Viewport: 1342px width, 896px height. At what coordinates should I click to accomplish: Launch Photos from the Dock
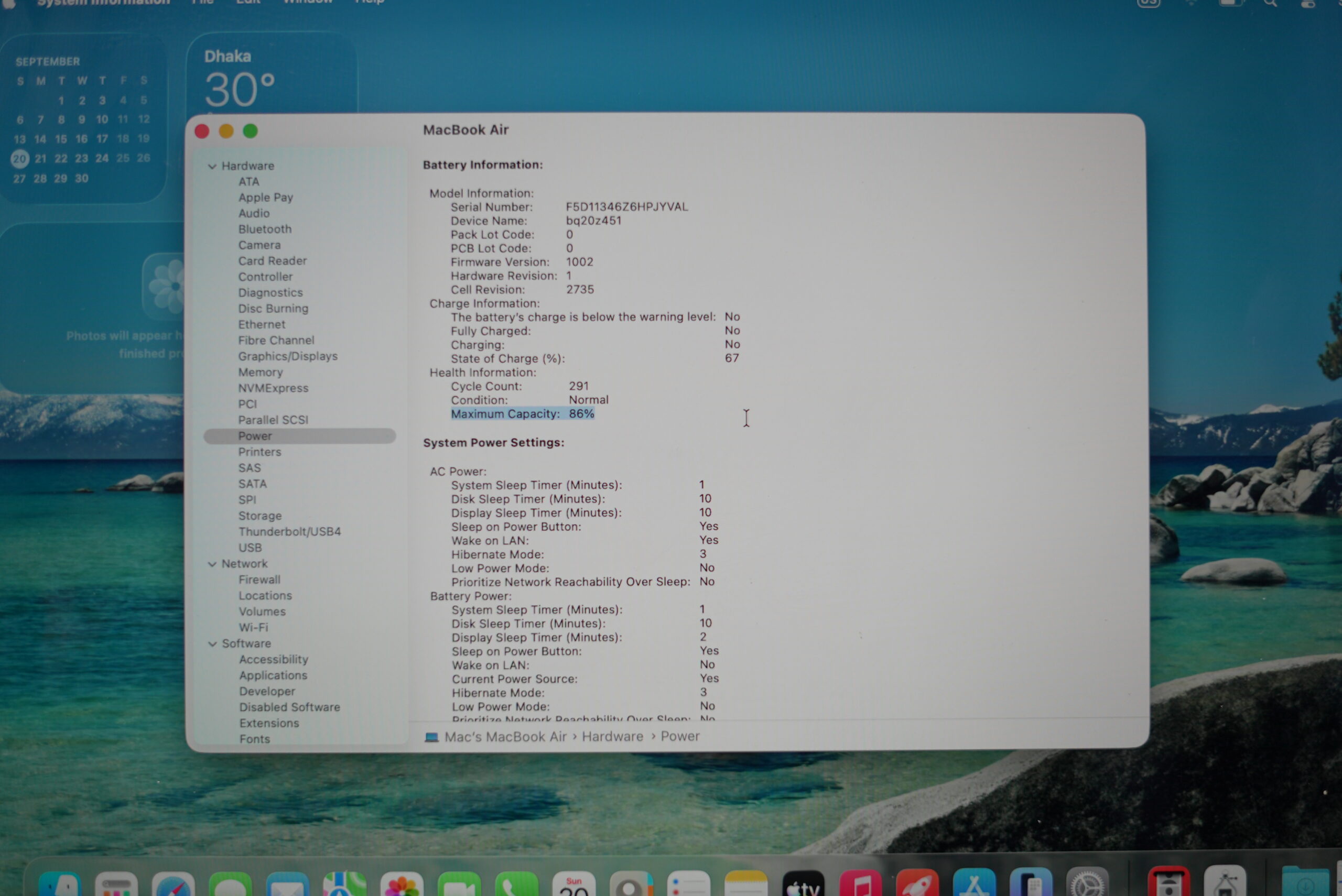coord(402,884)
